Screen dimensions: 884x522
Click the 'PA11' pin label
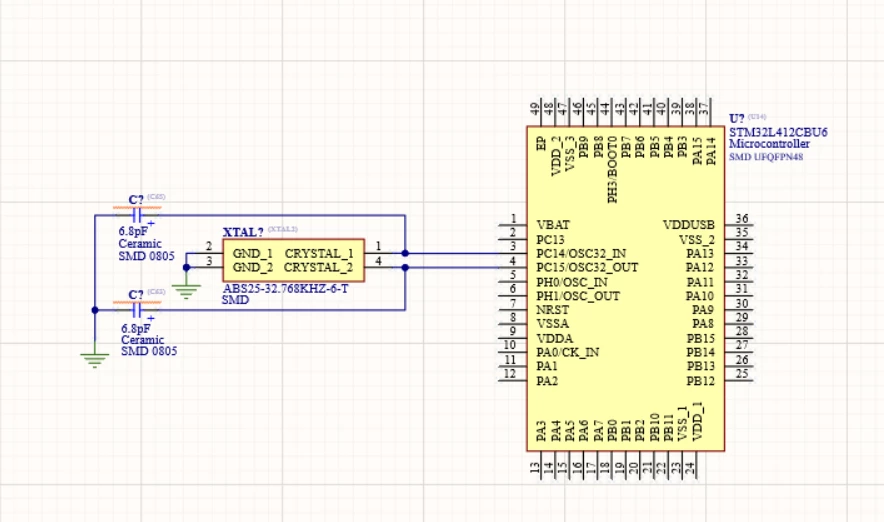[x=700, y=282]
